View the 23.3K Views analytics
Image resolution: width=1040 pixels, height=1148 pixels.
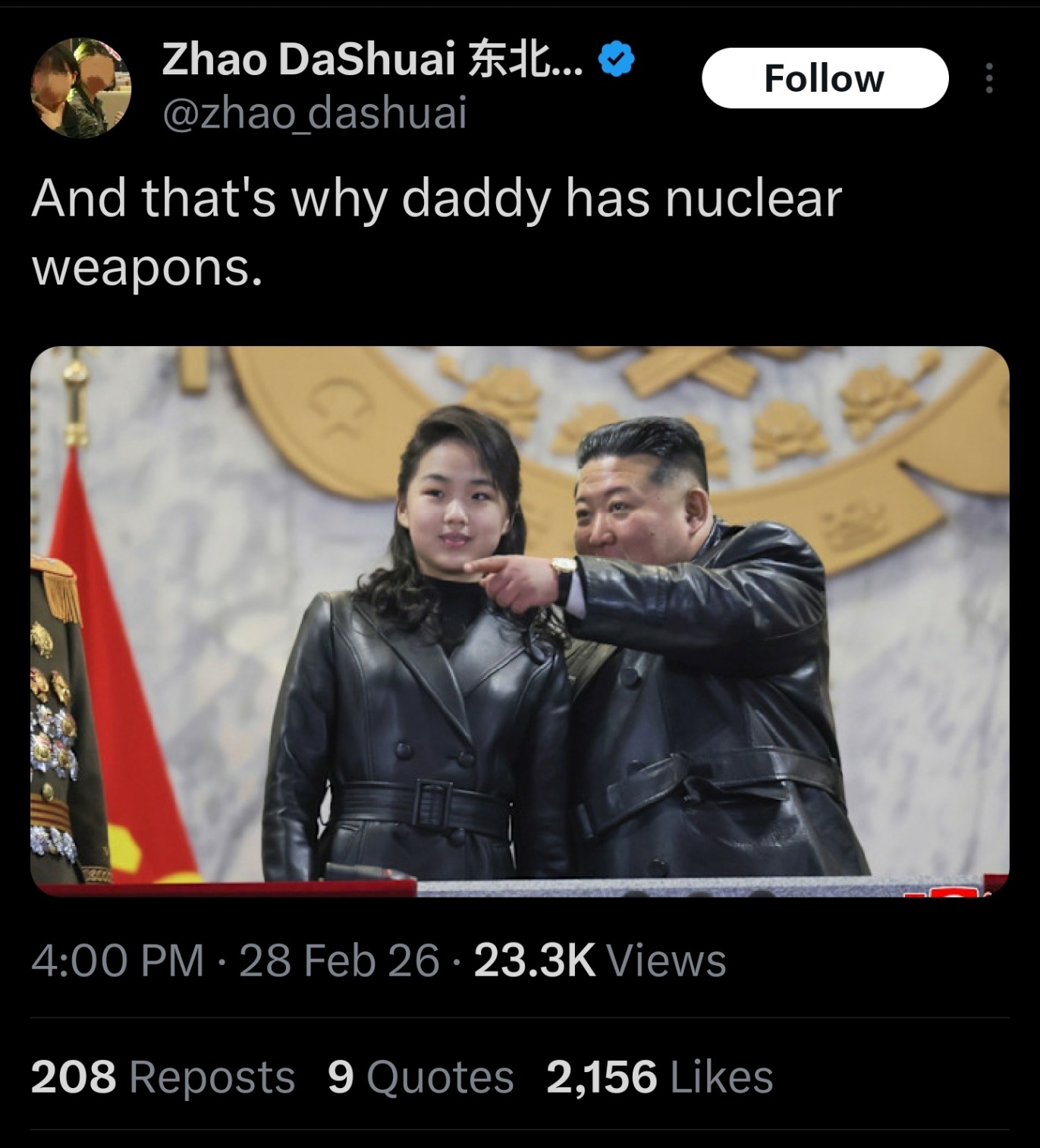[600, 961]
